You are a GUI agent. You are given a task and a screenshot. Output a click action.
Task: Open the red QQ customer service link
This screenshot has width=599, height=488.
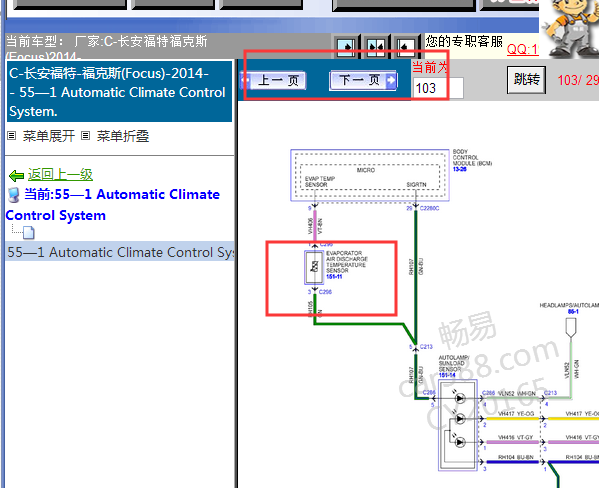click(522, 49)
